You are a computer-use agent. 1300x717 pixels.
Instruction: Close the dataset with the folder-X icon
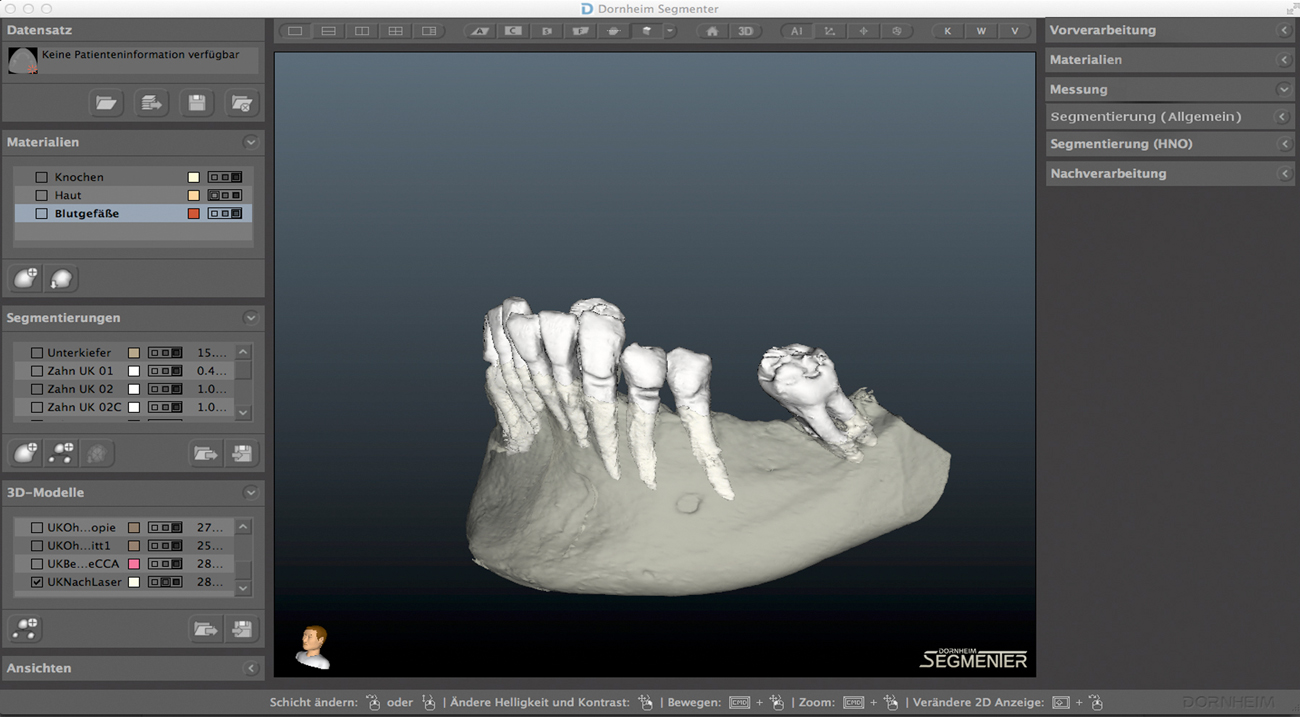[241, 103]
